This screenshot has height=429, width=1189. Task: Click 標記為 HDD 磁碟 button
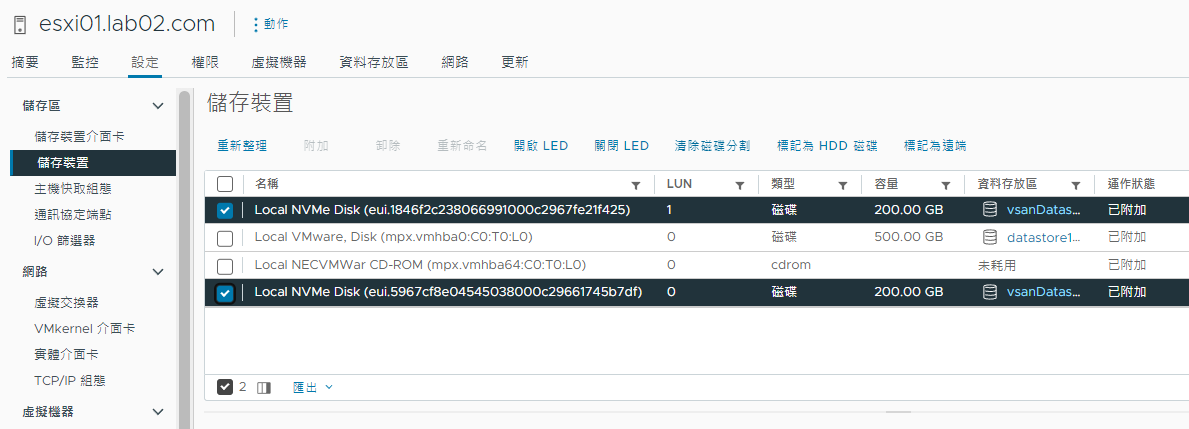click(x=827, y=146)
